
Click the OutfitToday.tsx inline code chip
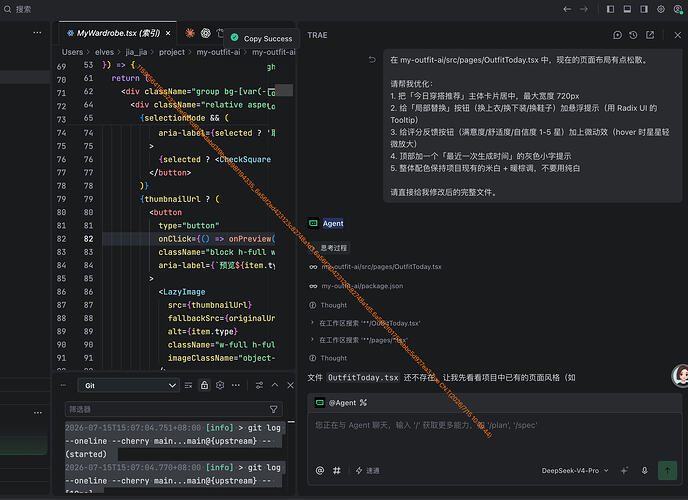coord(363,378)
